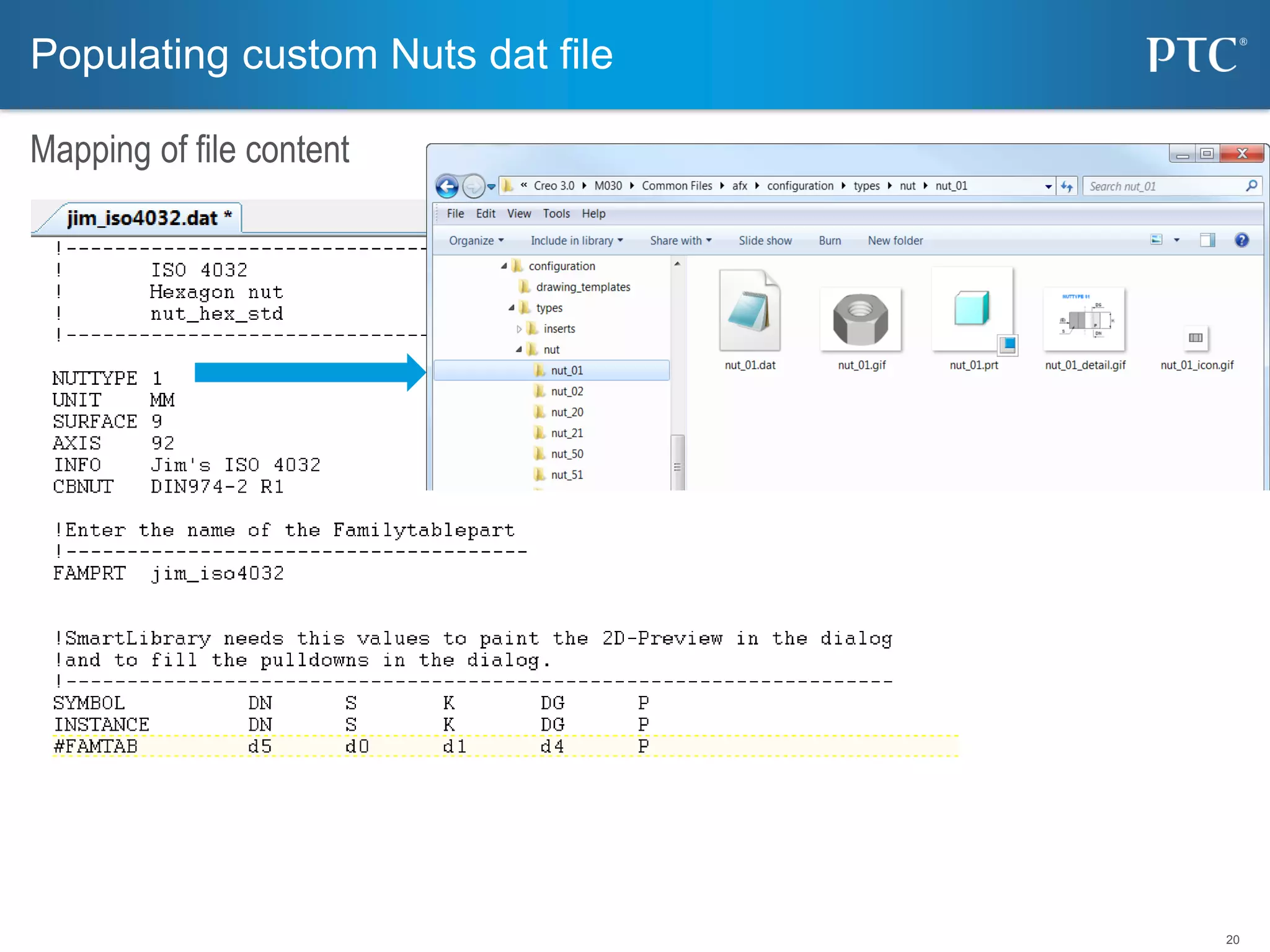This screenshot has height=952, width=1270.
Task: Click the change view icon
Action: (1157, 240)
